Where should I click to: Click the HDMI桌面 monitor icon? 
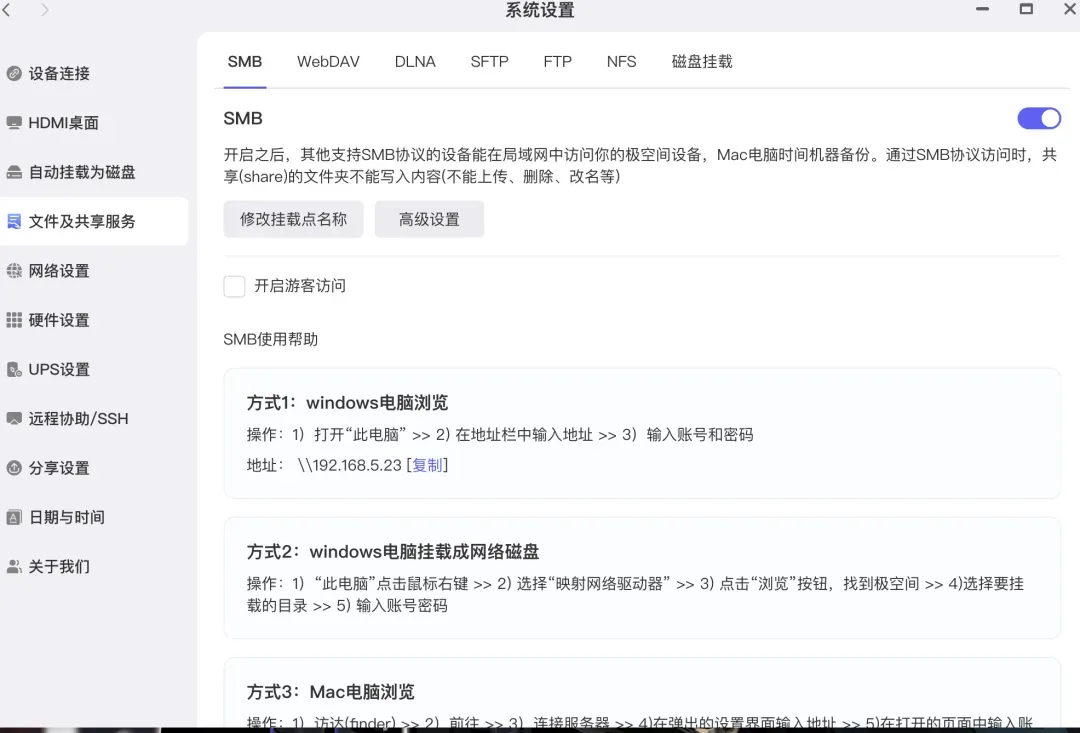pos(14,123)
